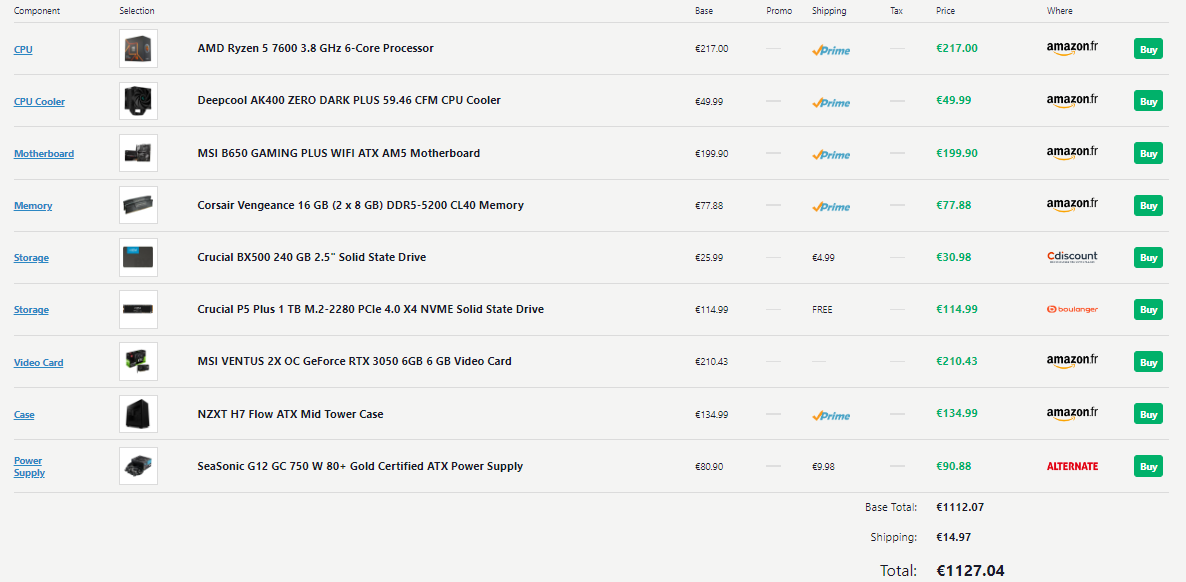Click the €210.43 price for the RTX 3050
This screenshot has width=1186, height=582.
(x=956, y=361)
